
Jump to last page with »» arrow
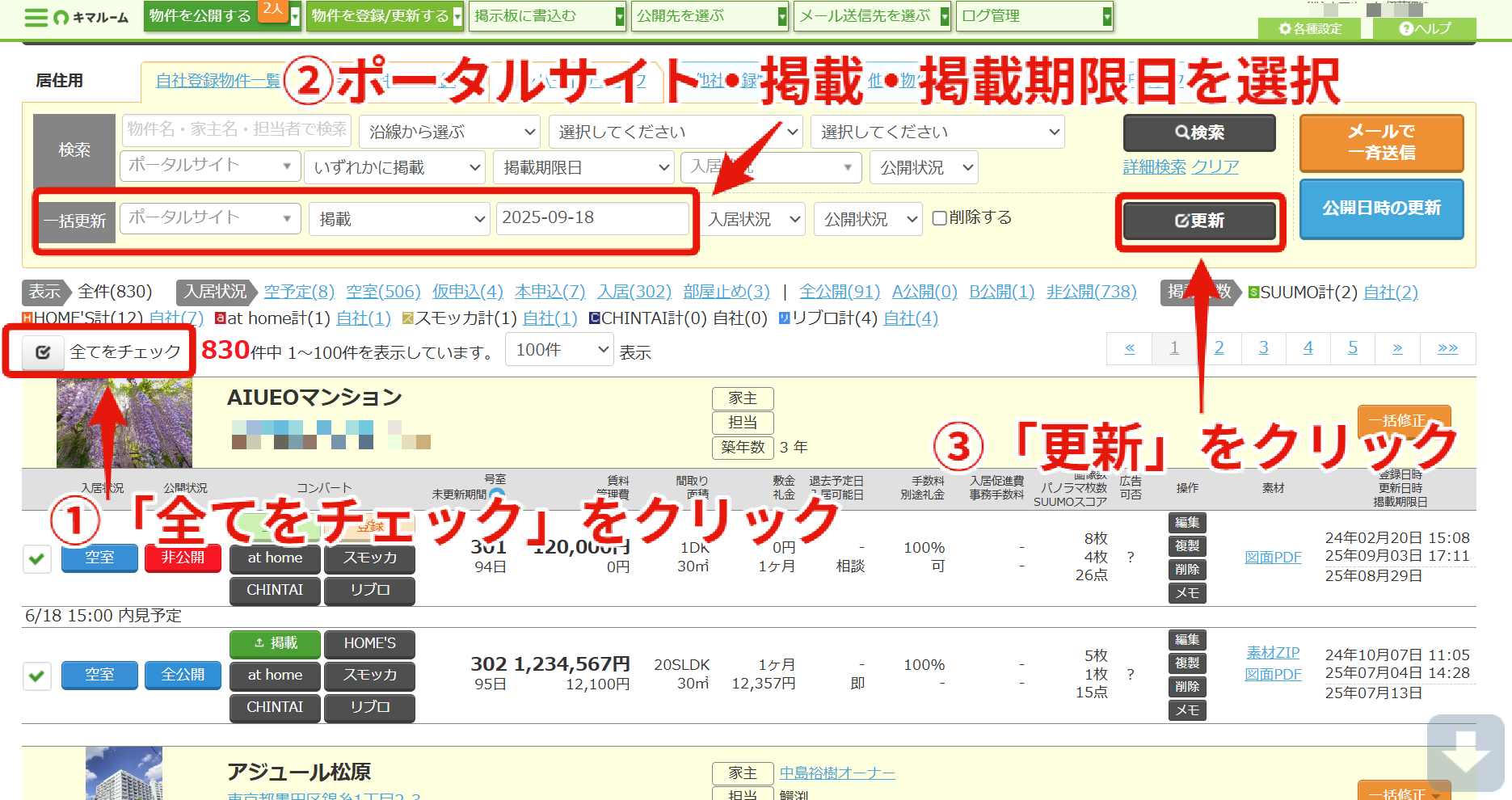[x=1447, y=348]
